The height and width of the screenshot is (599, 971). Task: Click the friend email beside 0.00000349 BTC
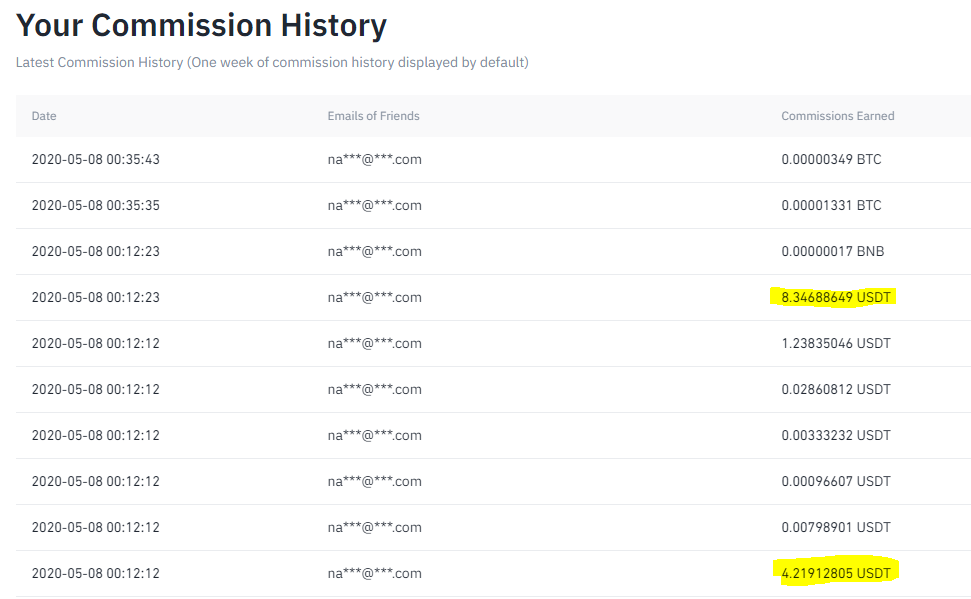point(374,159)
